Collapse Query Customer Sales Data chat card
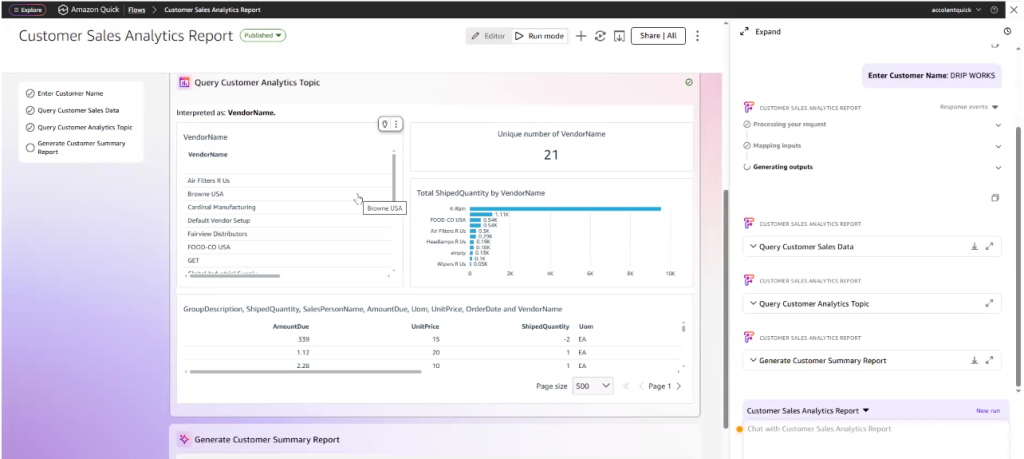Screen dimensions: 1024x459 click(753, 247)
